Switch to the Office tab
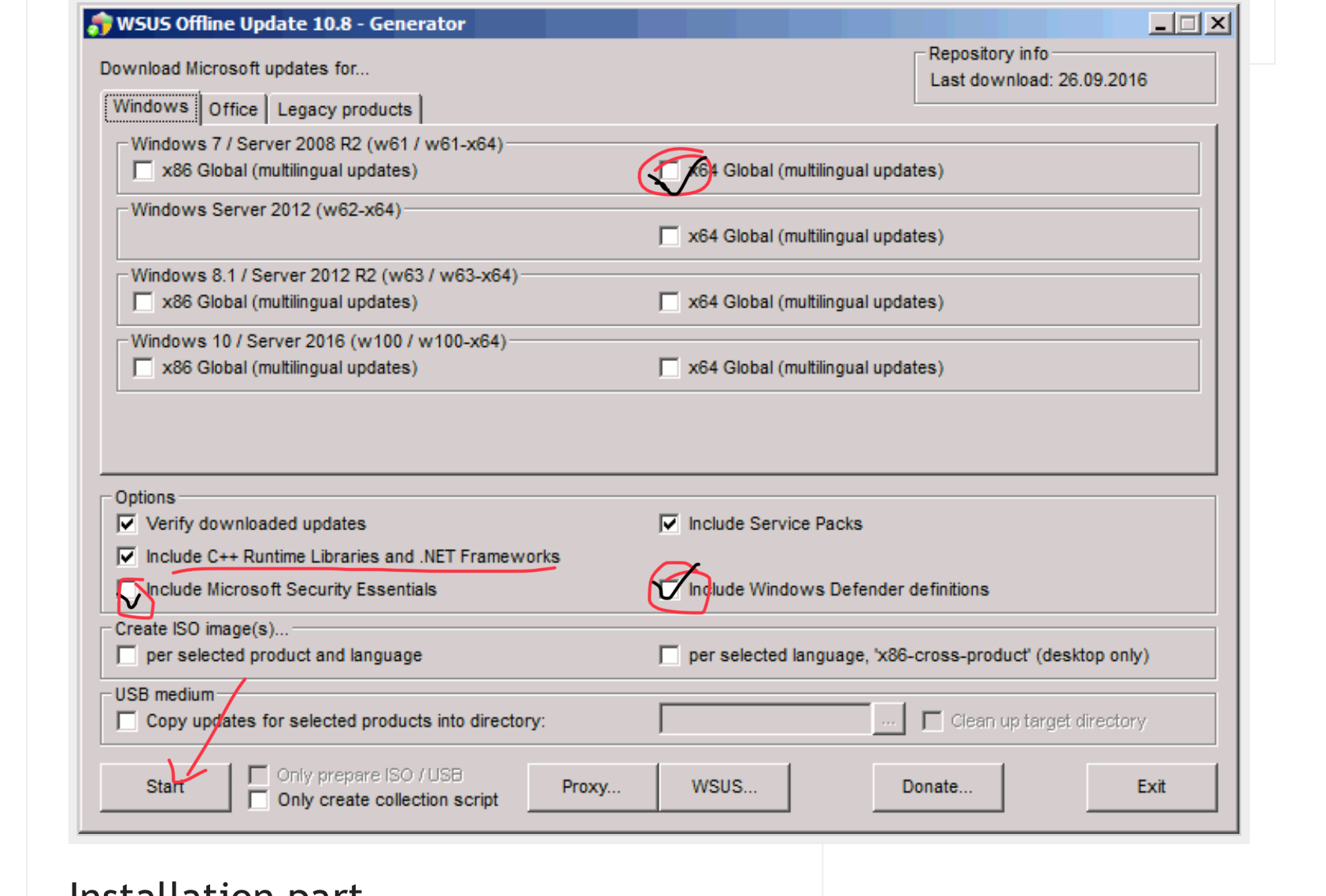Viewport: 1326px width, 896px height. pyautogui.click(x=233, y=109)
